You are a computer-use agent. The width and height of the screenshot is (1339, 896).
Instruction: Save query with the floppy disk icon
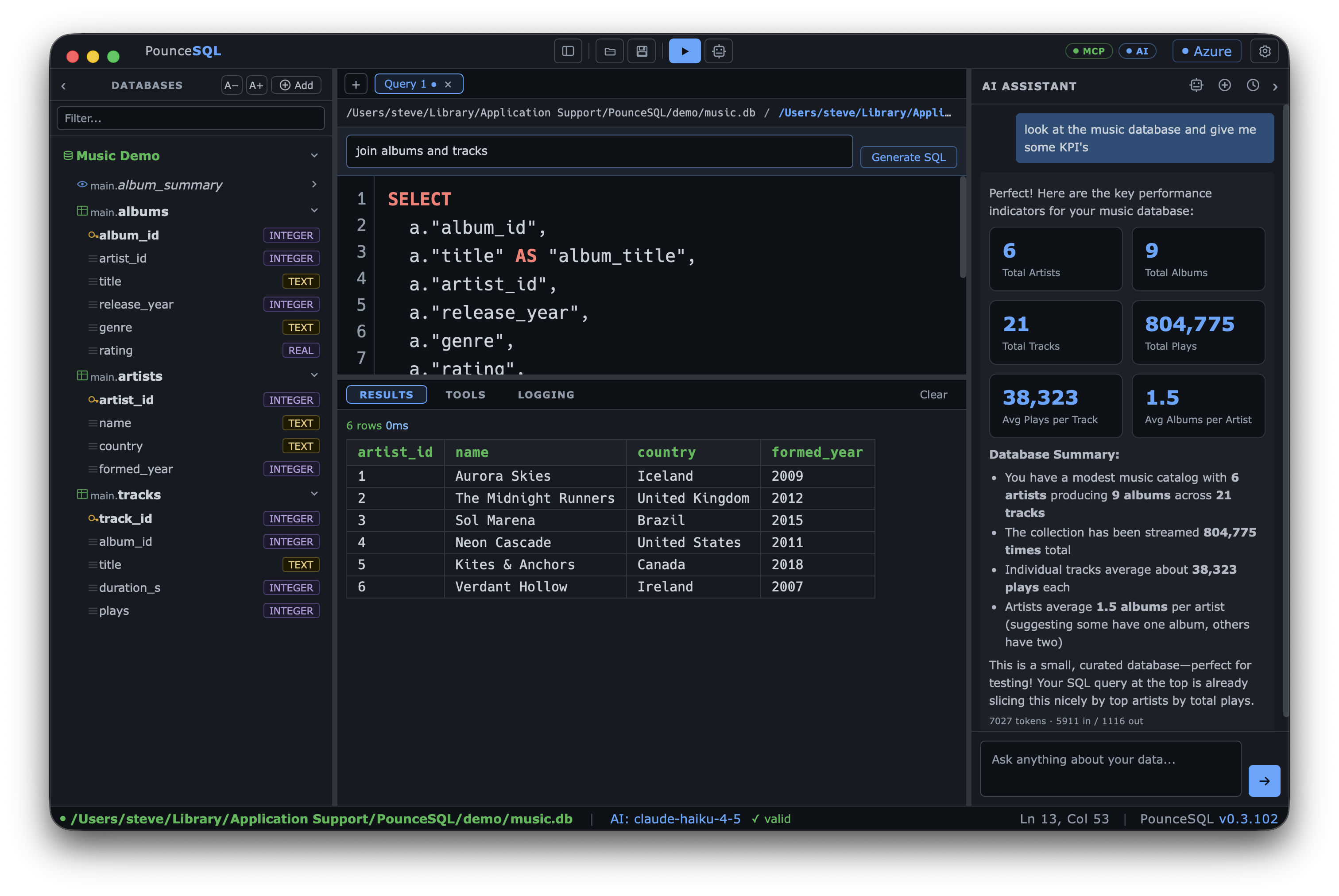(642, 51)
